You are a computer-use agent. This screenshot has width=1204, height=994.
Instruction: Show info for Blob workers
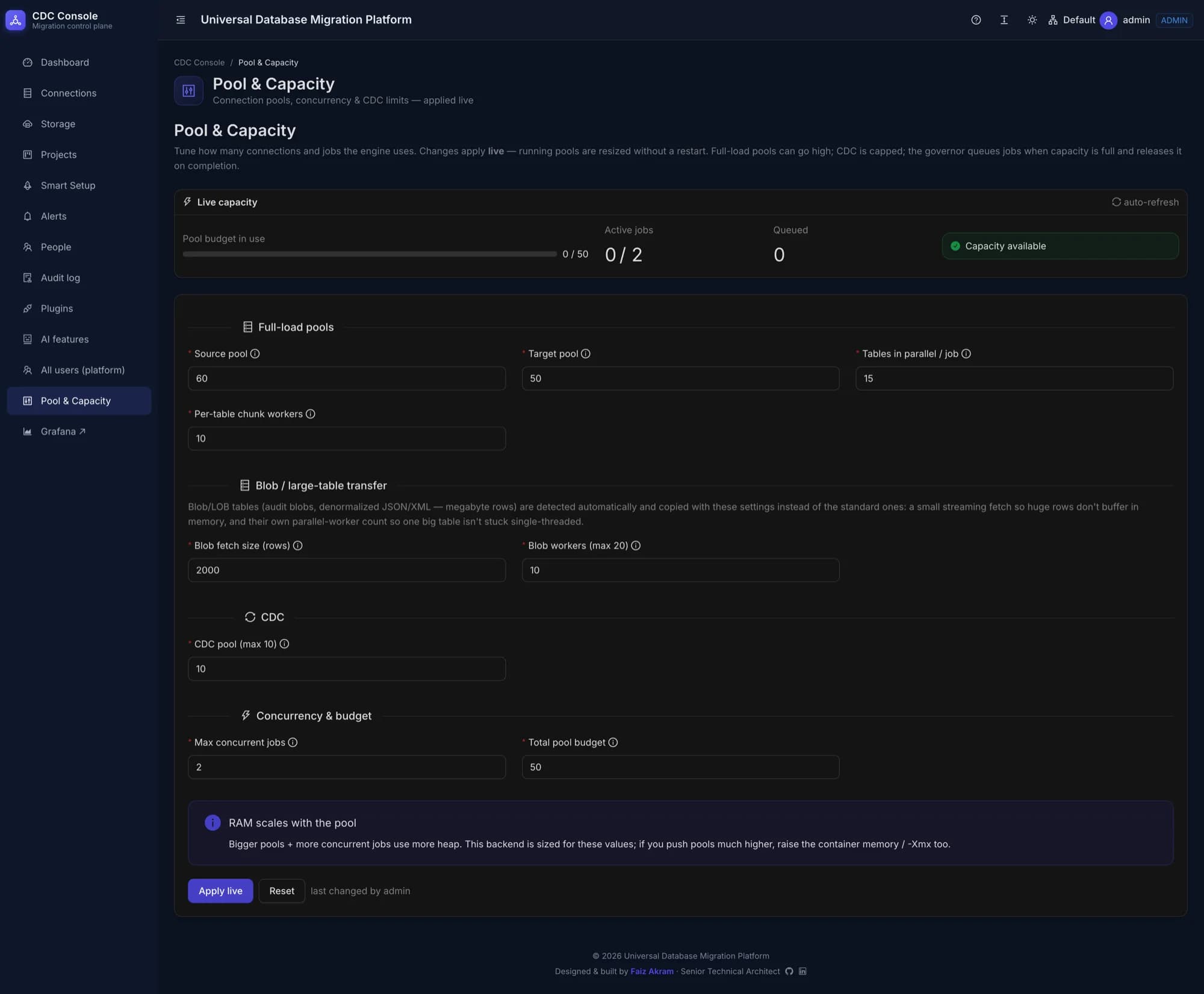point(635,545)
